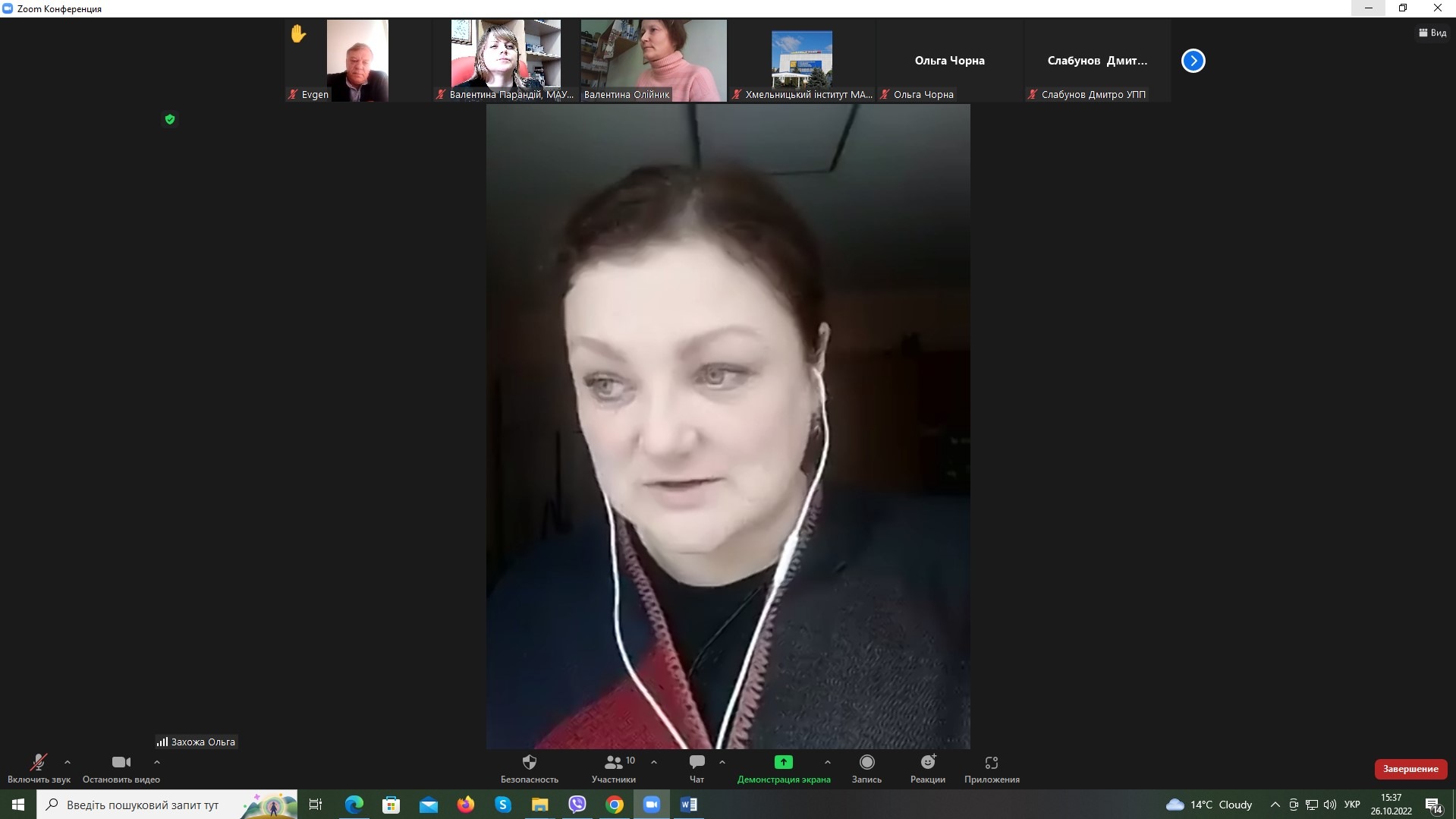Stop camera with Остановить видео

tap(121, 768)
